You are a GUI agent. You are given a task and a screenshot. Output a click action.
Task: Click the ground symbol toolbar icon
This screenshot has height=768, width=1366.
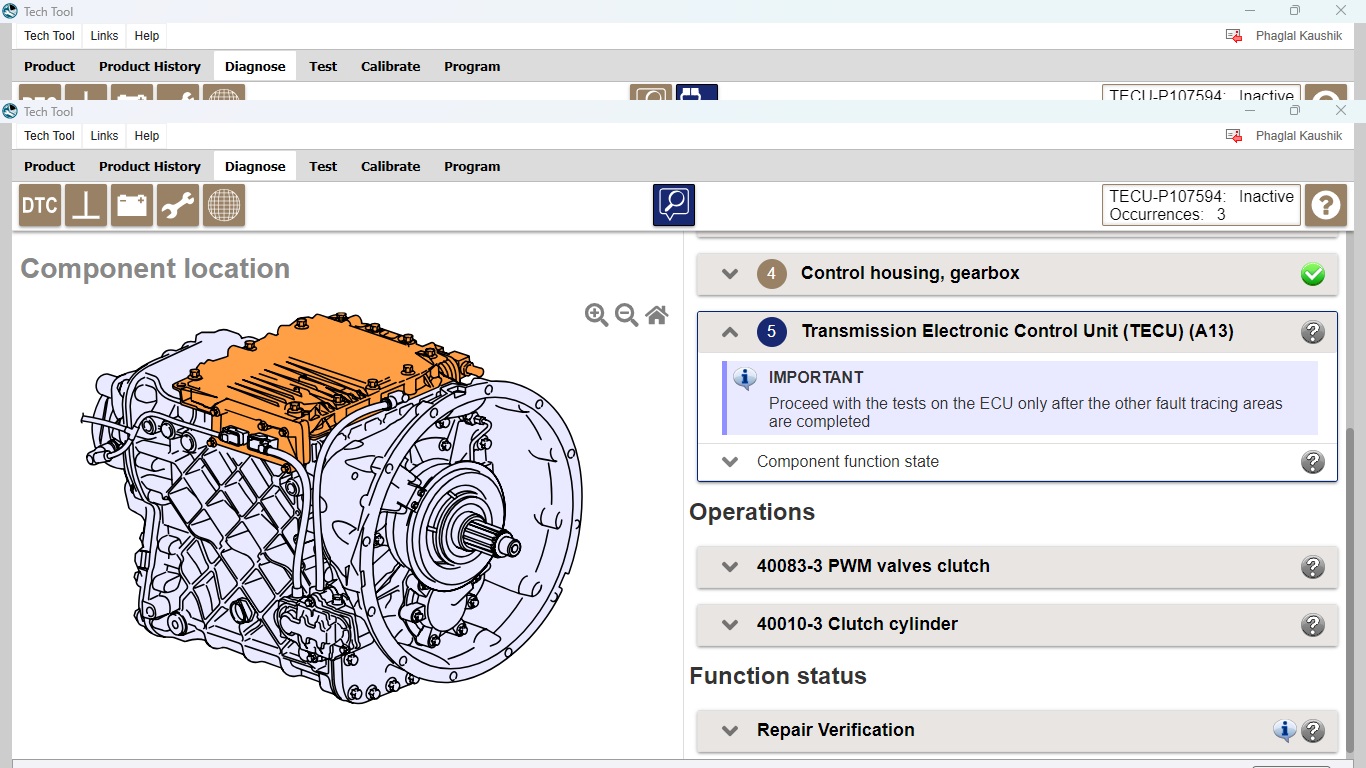point(86,205)
